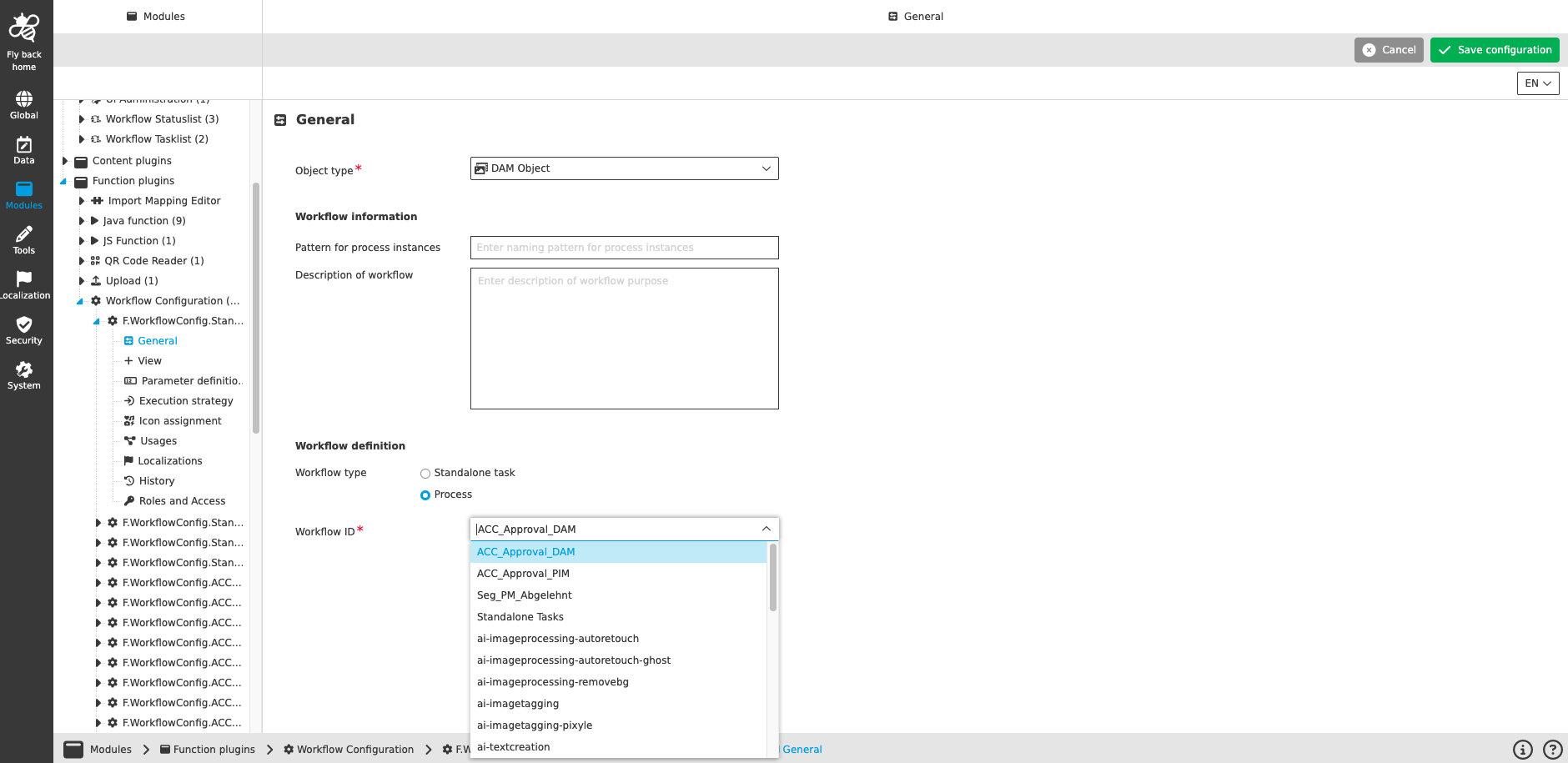
Task: Open the Data section in sidebar
Action: [x=24, y=150]
